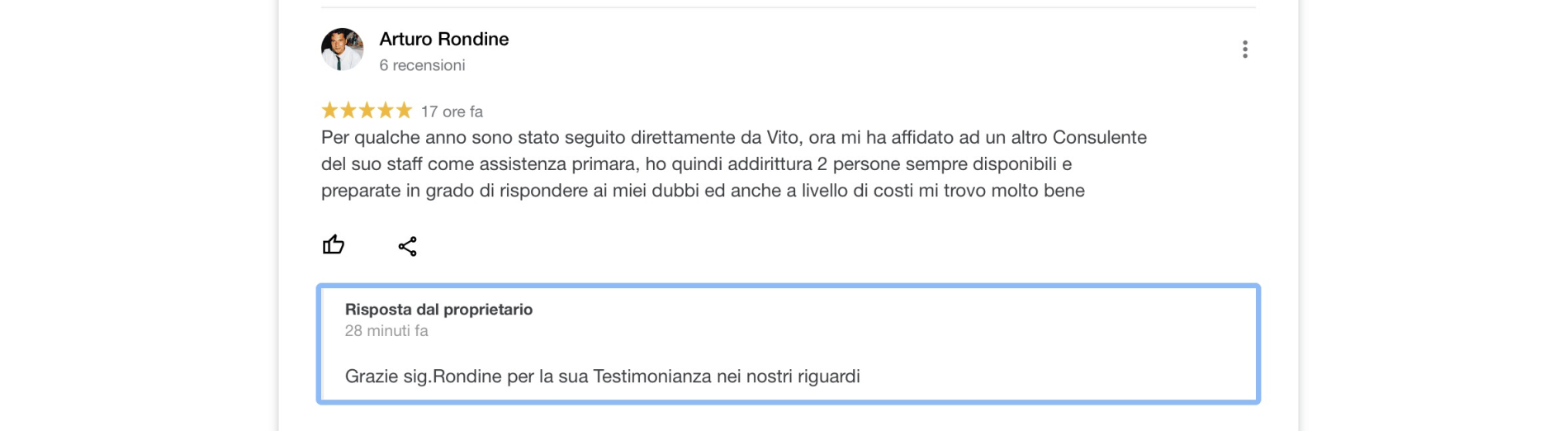Select the fifth gold star of the rating
Image resolution: width=1568 pixels, height=431 pixels.
pos(404,110)
